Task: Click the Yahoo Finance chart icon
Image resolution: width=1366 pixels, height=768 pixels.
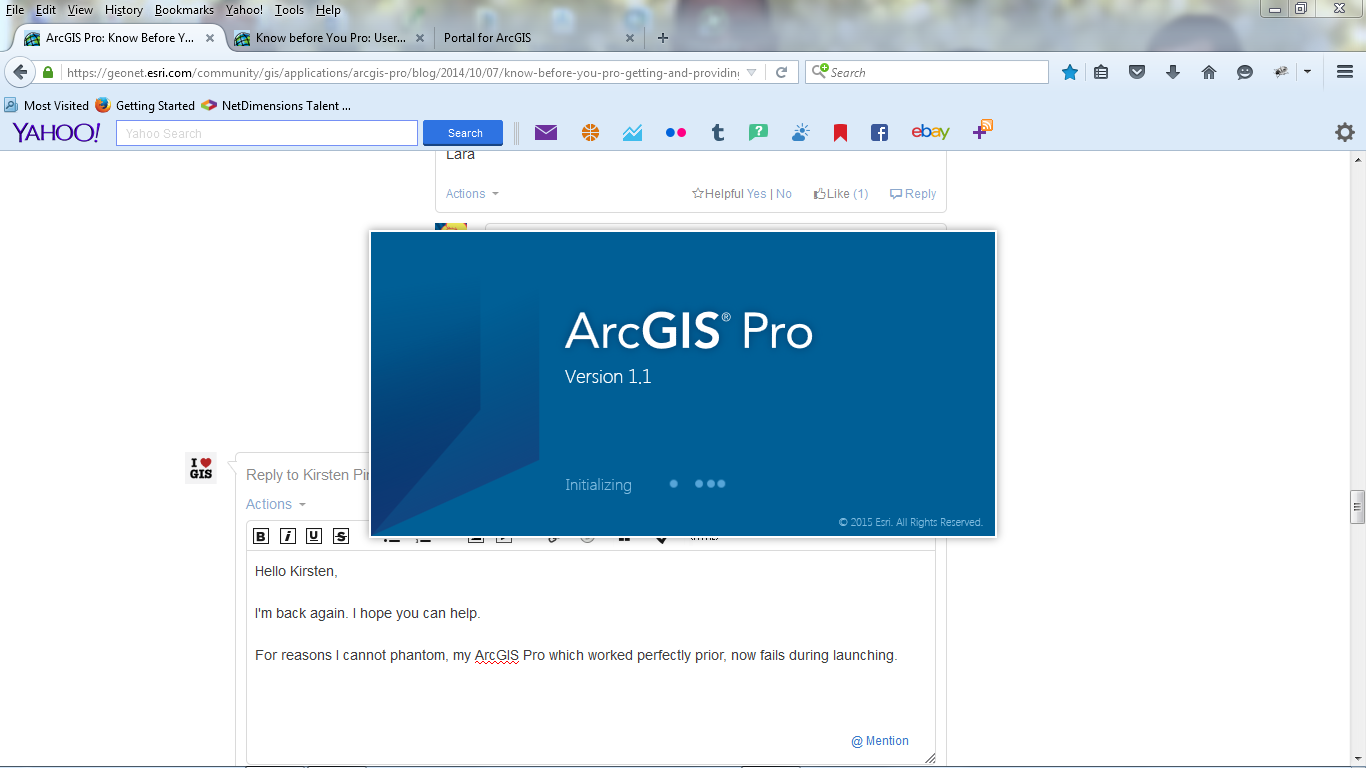Action: coord(632,132)
